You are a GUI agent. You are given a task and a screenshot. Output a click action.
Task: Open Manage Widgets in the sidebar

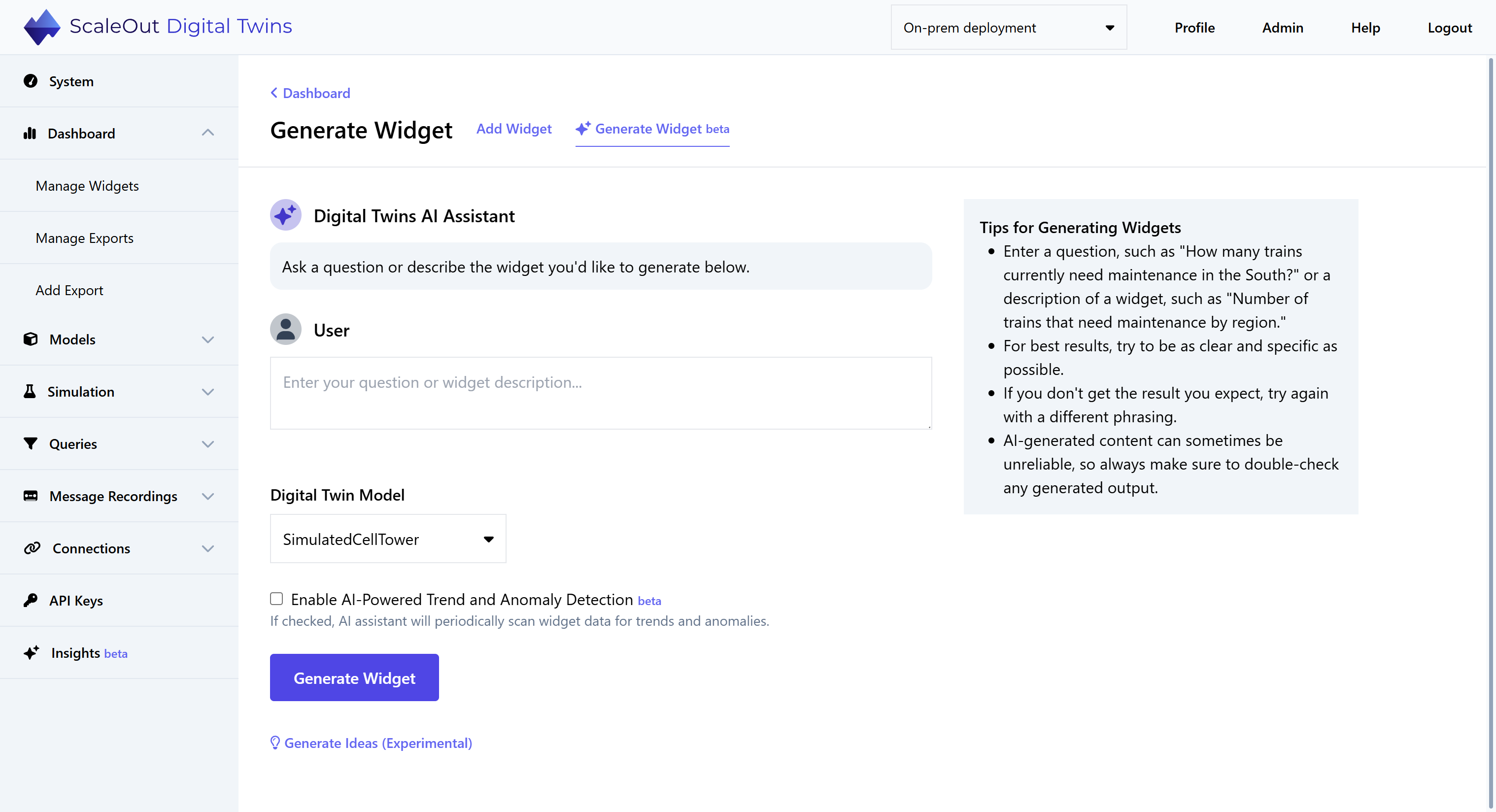click(119, 185)
